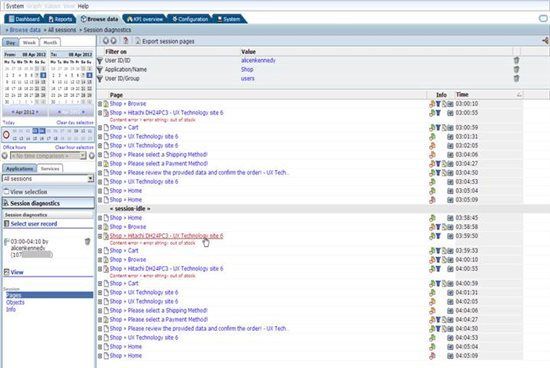
Task: Remove the Application/Name filter using its trash icon
Action: point(516,69)
